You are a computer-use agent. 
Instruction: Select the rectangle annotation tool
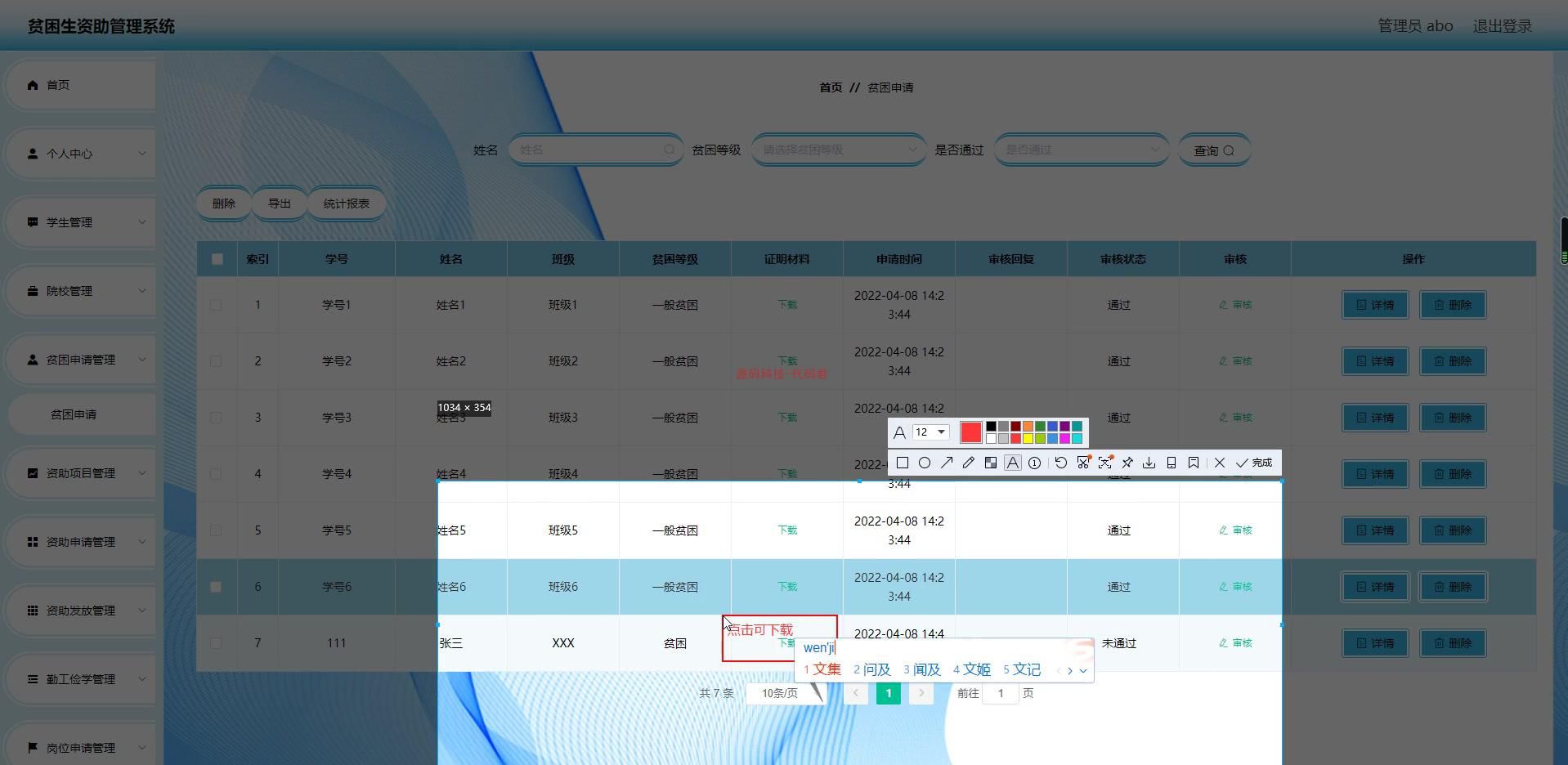point(903,463)
